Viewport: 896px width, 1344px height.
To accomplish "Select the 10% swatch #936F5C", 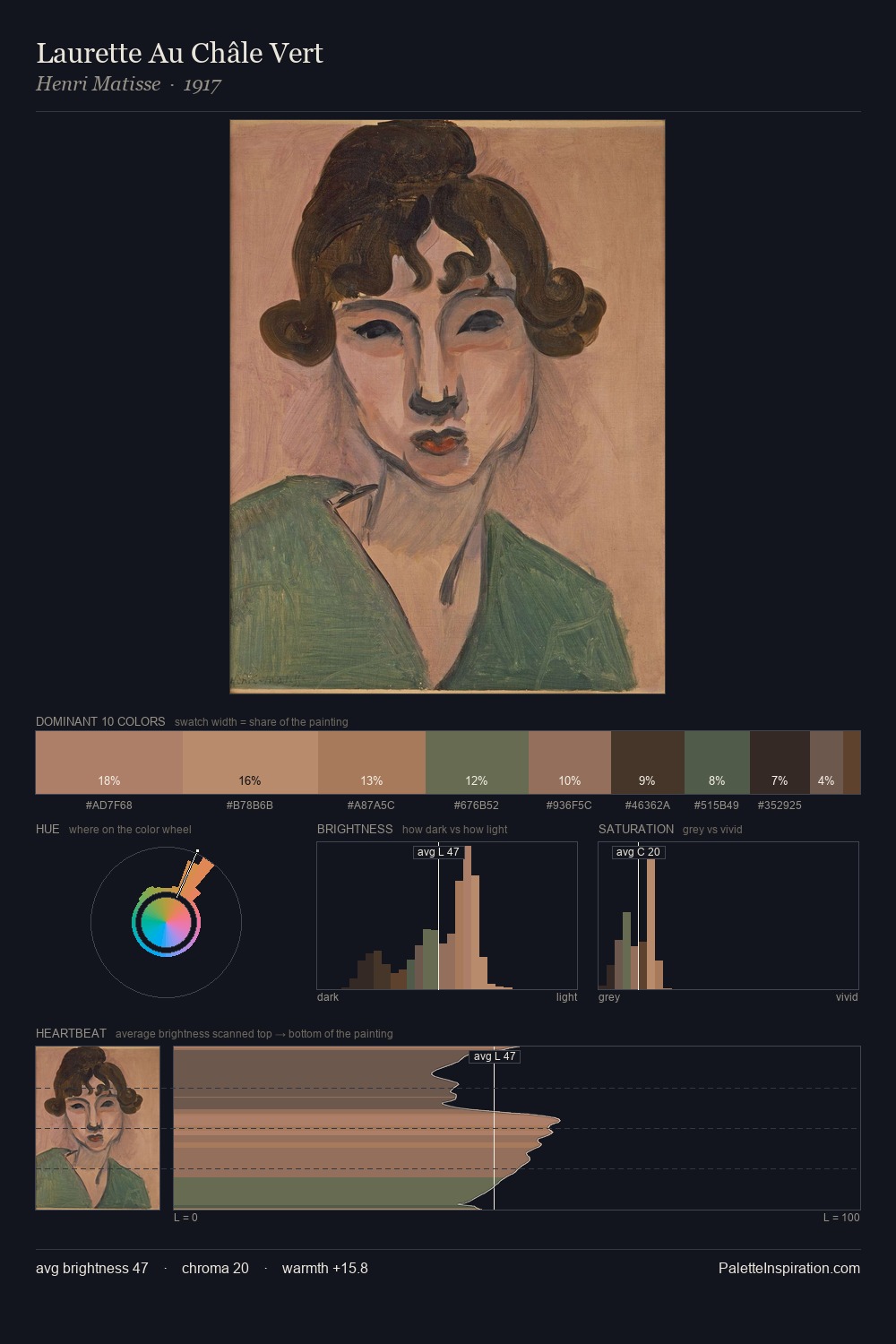I will click(570, 762).
